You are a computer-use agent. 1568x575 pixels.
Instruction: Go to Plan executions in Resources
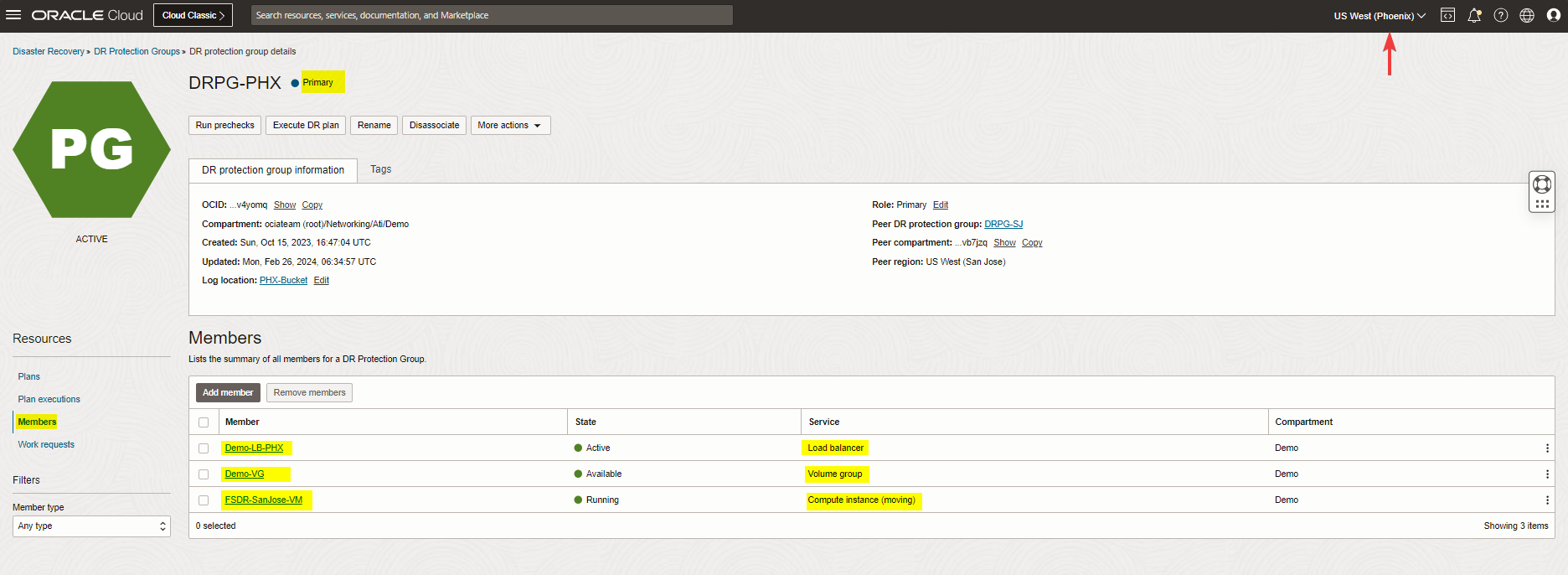(x=49, y=399)
